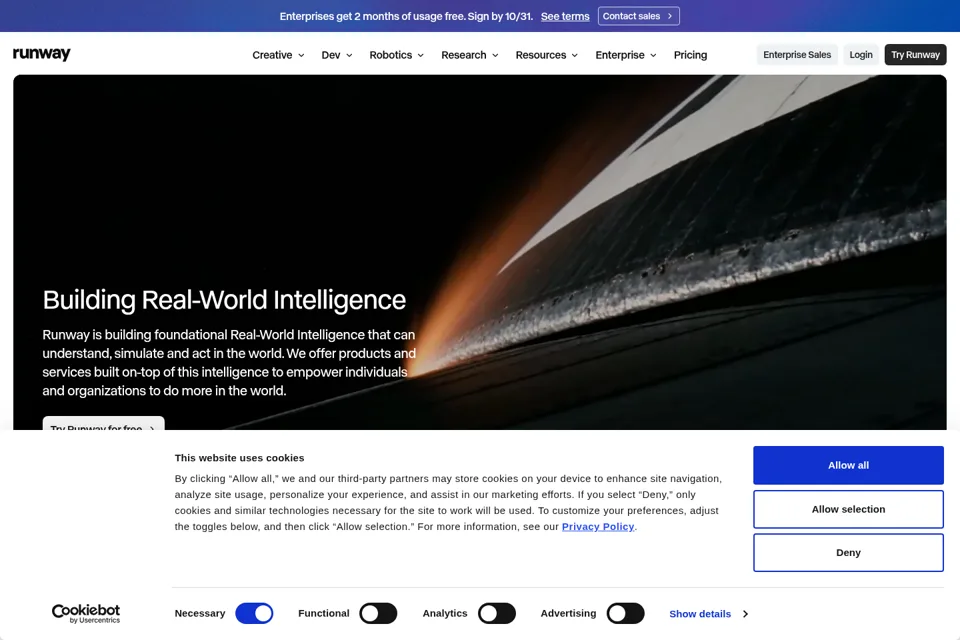
Task: Open the Privacy Policy link
Action: pos(598,526)
